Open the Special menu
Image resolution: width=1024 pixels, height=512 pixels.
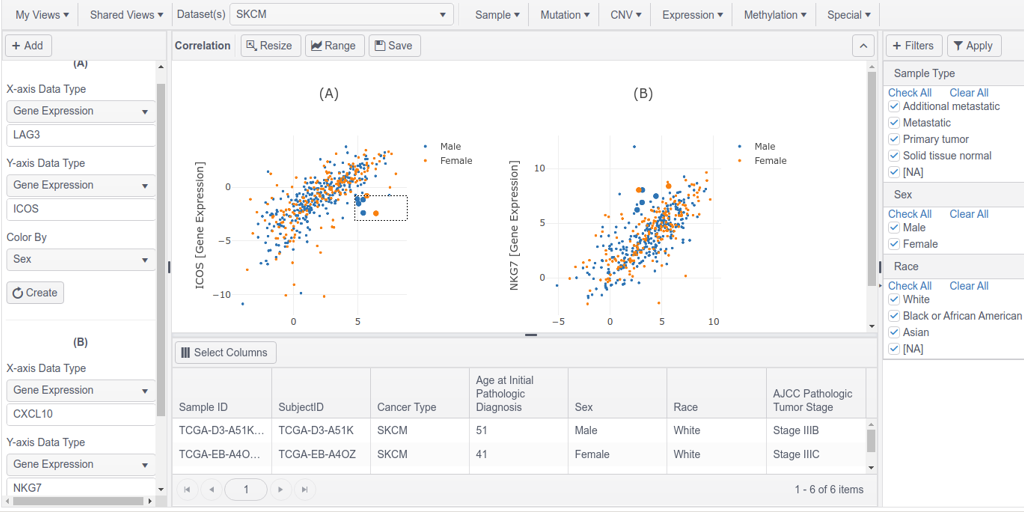pyautogui.click(x=849, y=14)
